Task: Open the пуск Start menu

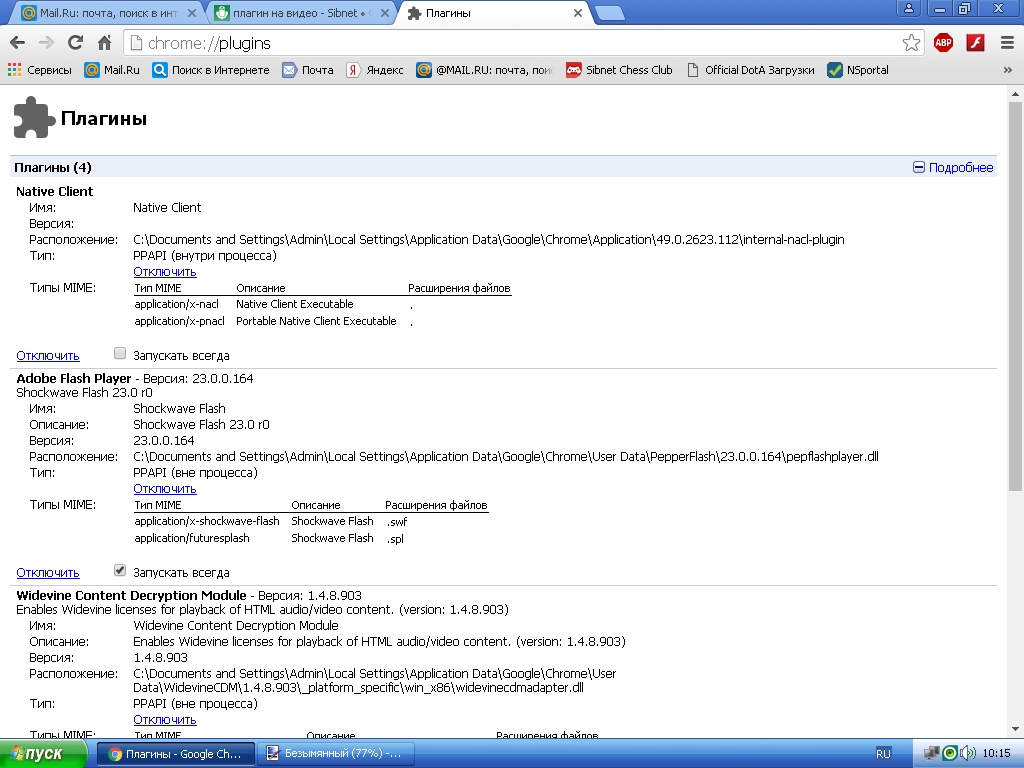Action: click(x=43, y=754)
